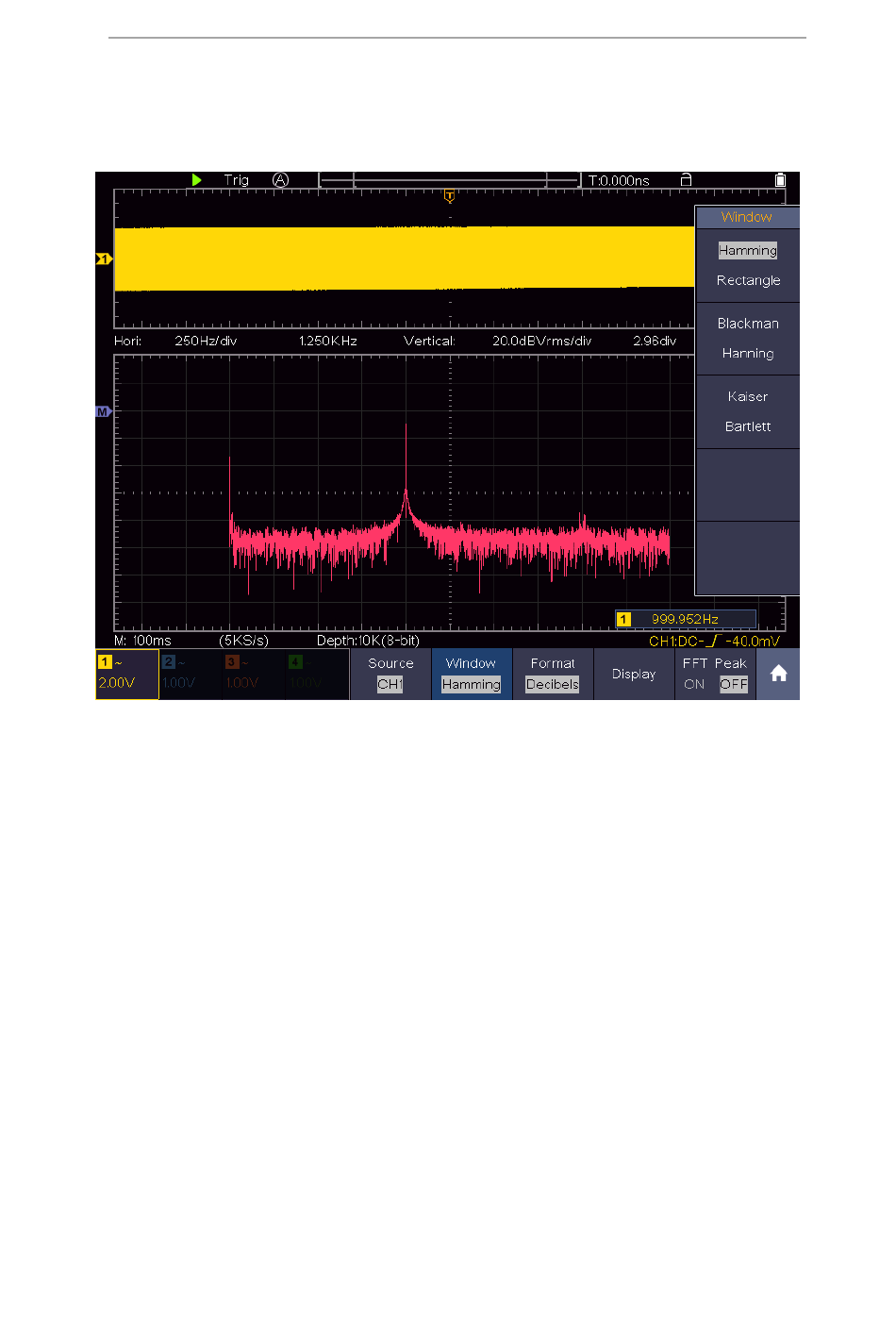Click the green run/play indicator

(x=196, y=179)
